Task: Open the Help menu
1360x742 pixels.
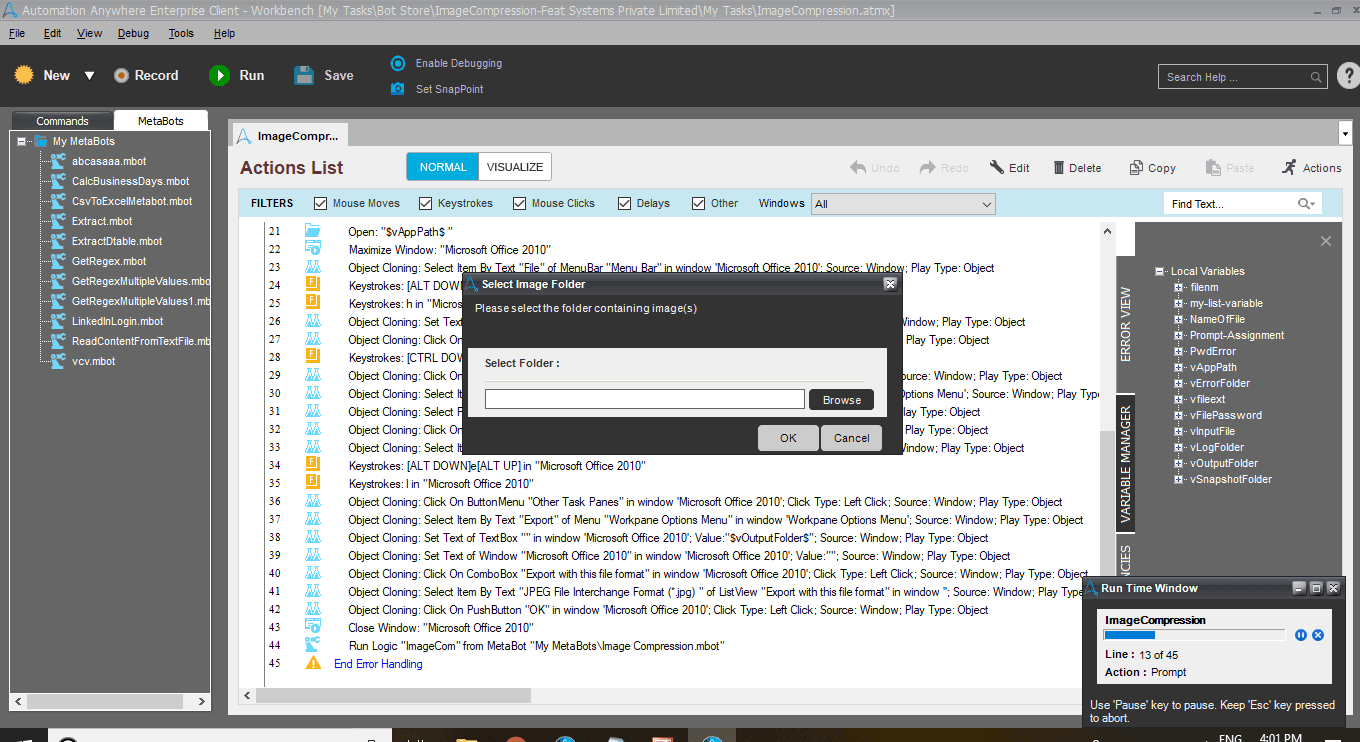Action: pos(224,33)
